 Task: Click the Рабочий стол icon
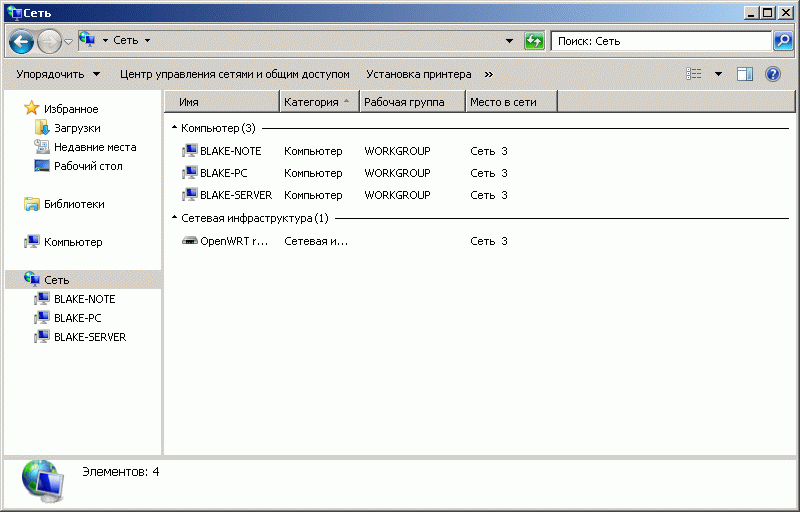click(x=42, y=165)
